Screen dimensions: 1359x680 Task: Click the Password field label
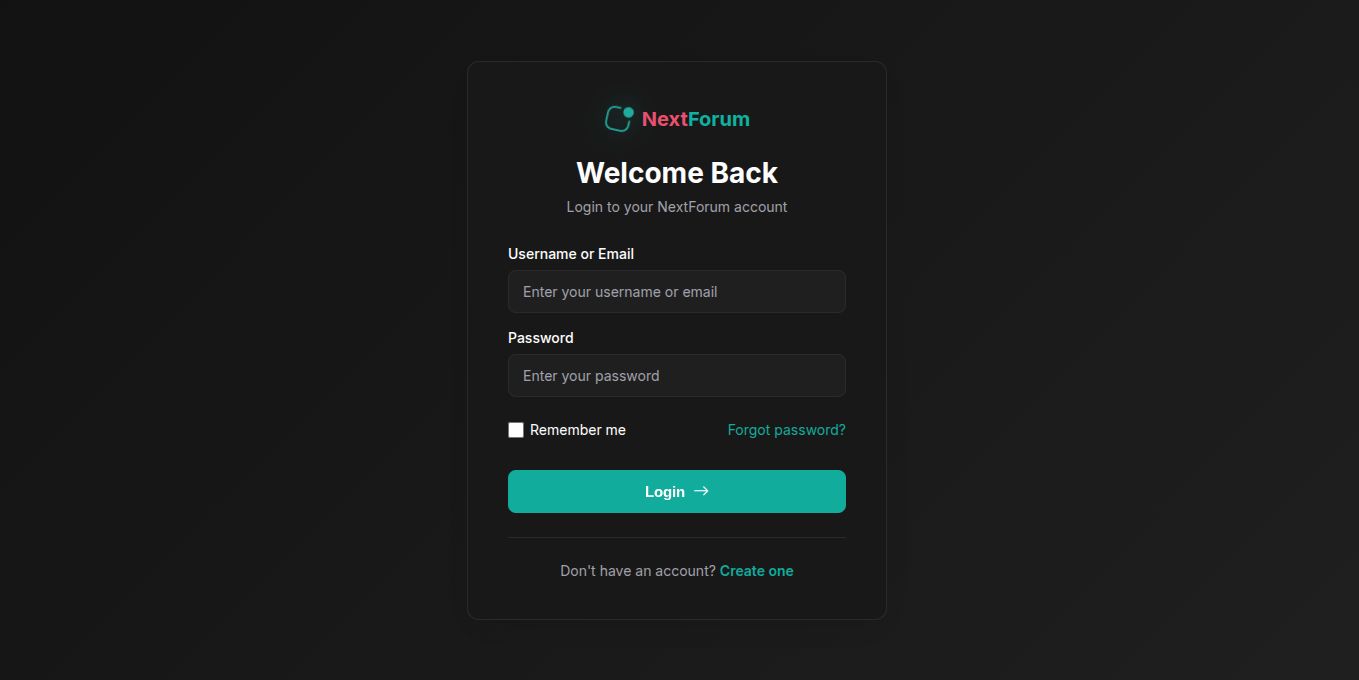coord(541,338)
